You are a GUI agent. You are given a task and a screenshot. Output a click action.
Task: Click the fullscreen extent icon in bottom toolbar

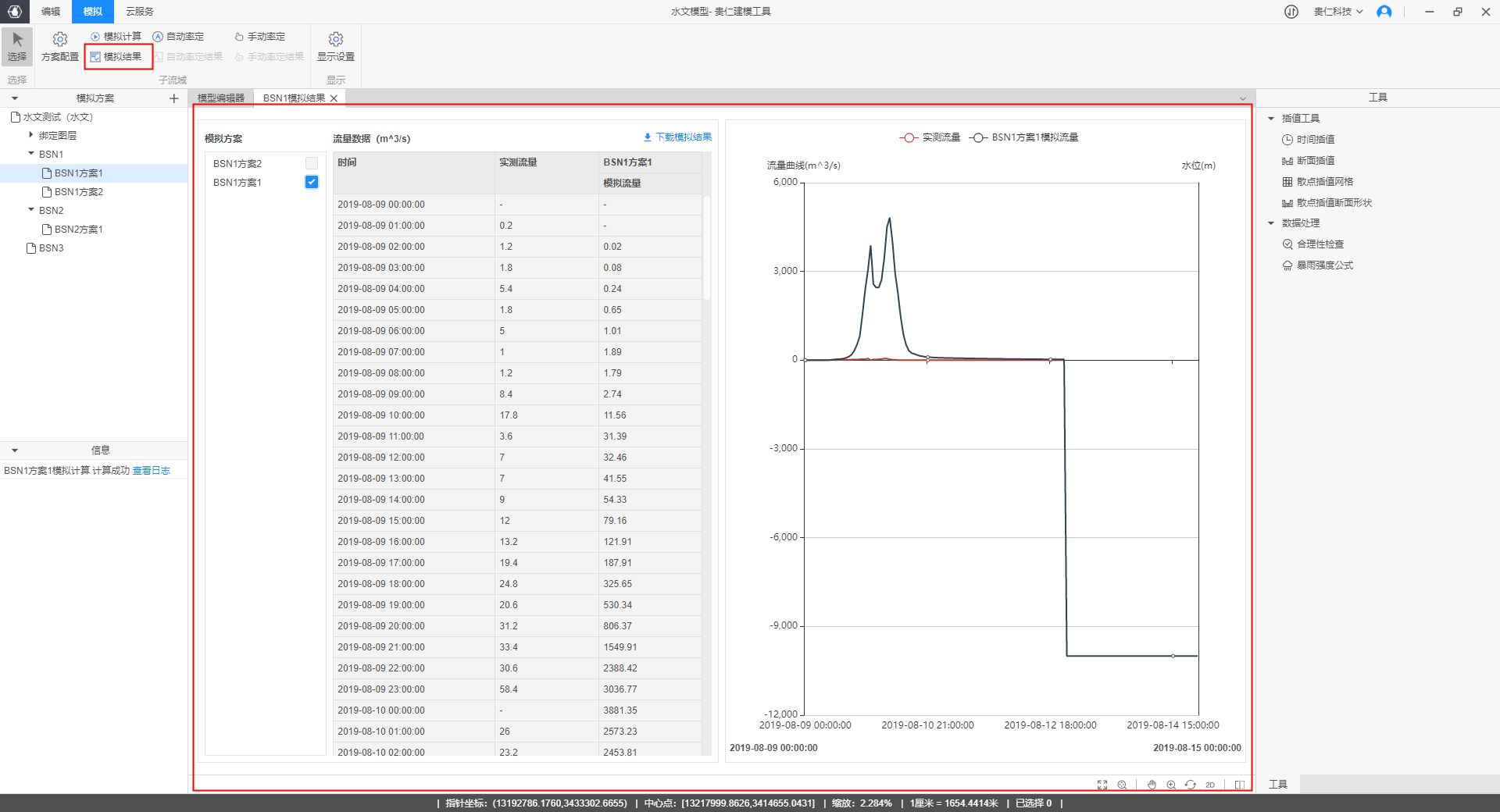pos(1102,785)
